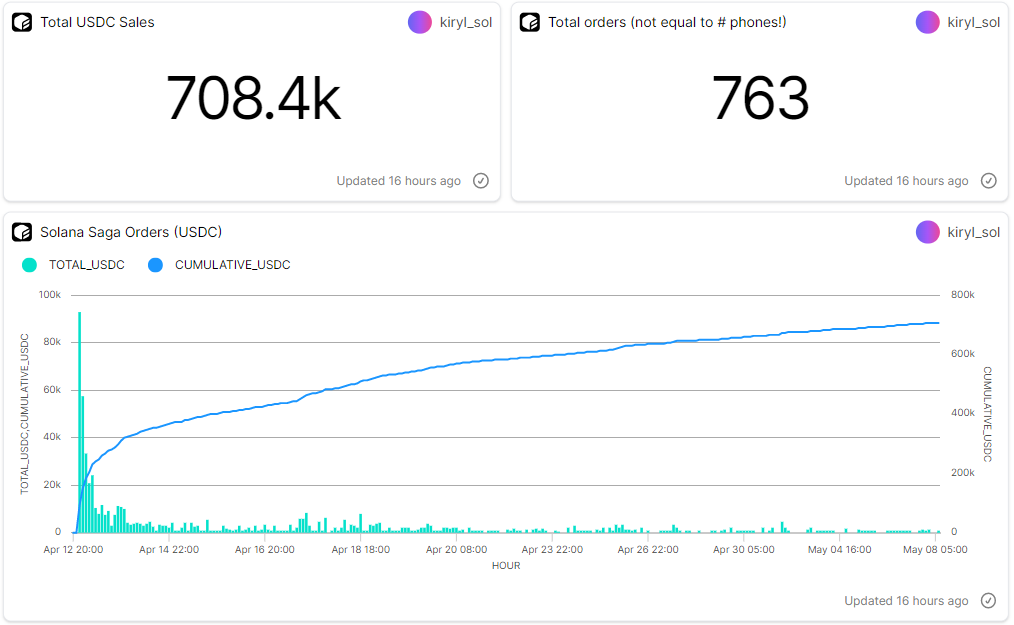Click the right CUMULATIVE_USDC vertical axis title
Viewport: 1014px width, 625px height.
coord(987,414)
